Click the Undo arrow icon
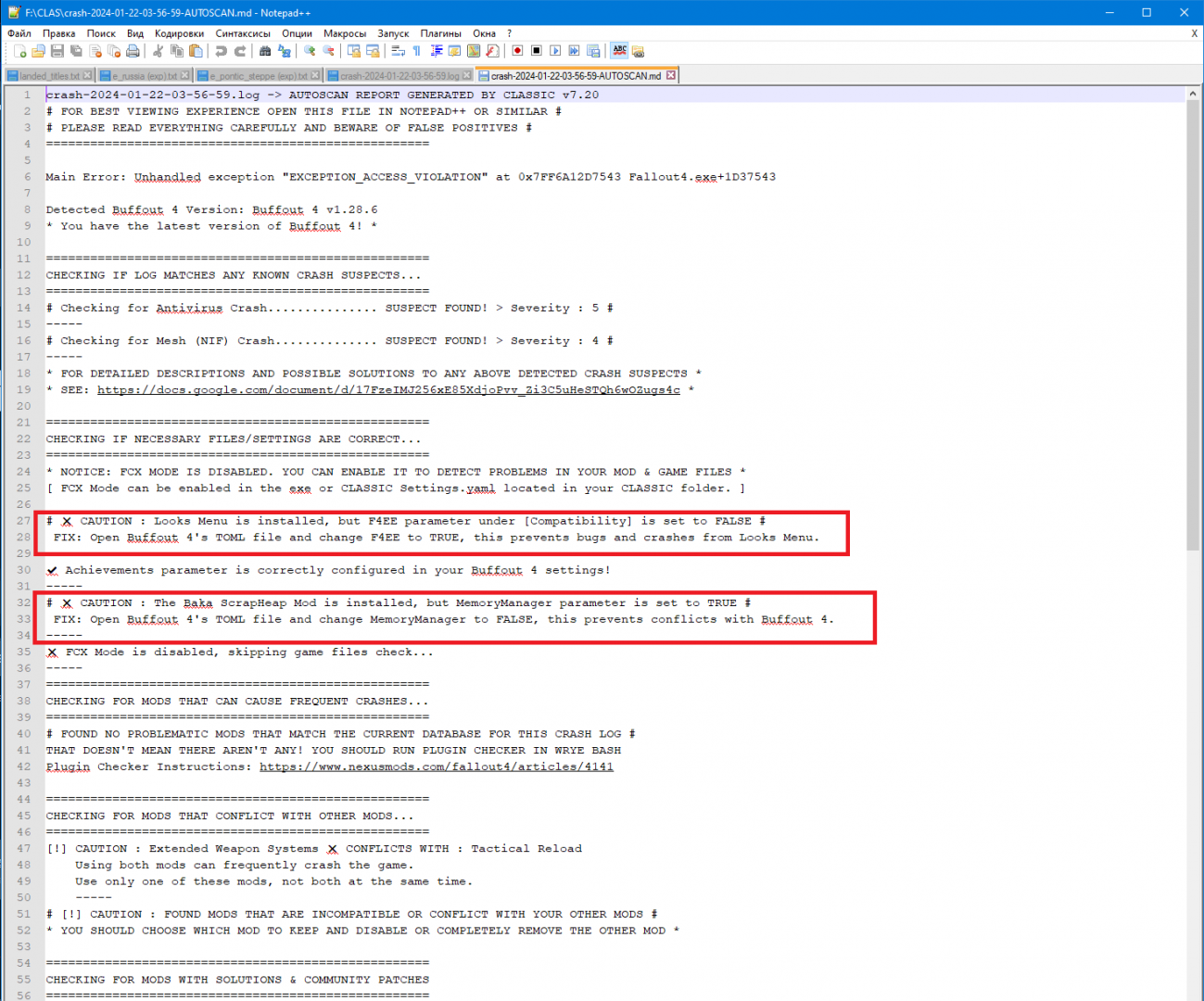The image size is (1204, 1001). click(221, 51)
